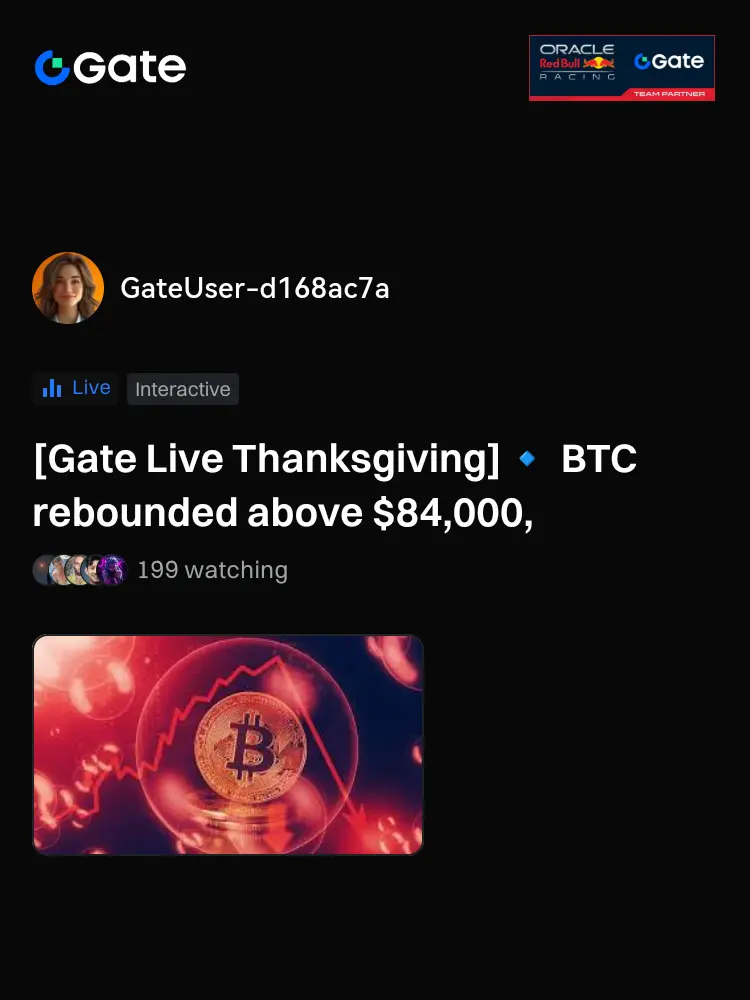Viewport: 750px width, 1000px height.
Task: Open the Bitcoin bubble stream thumbnail
Action: pos(228,745)
